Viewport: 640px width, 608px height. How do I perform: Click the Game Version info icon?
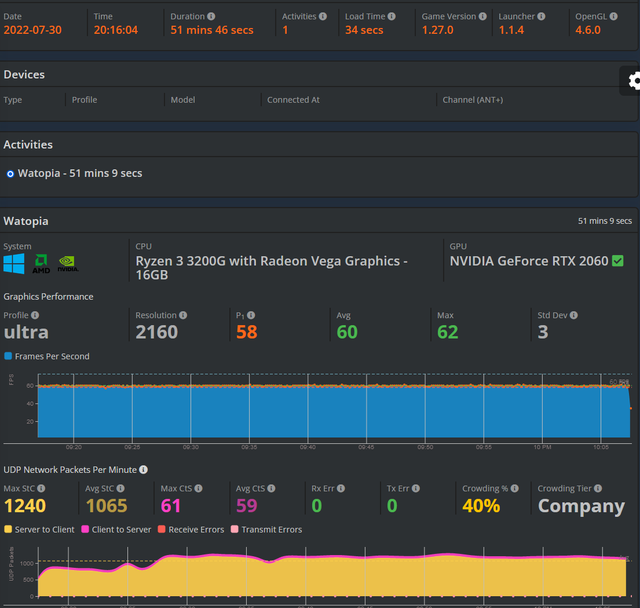[482, 16]
